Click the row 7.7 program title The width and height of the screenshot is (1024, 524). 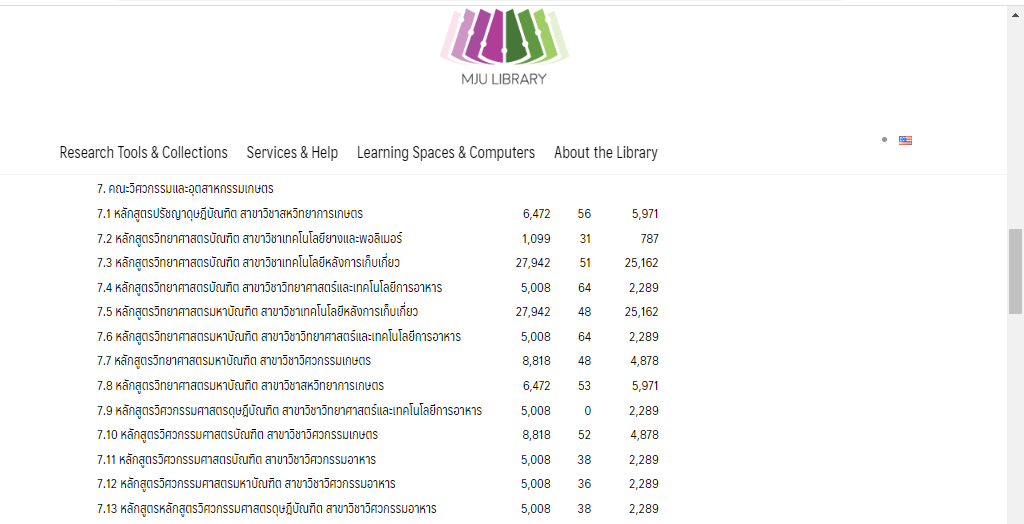tap(234, 361)
